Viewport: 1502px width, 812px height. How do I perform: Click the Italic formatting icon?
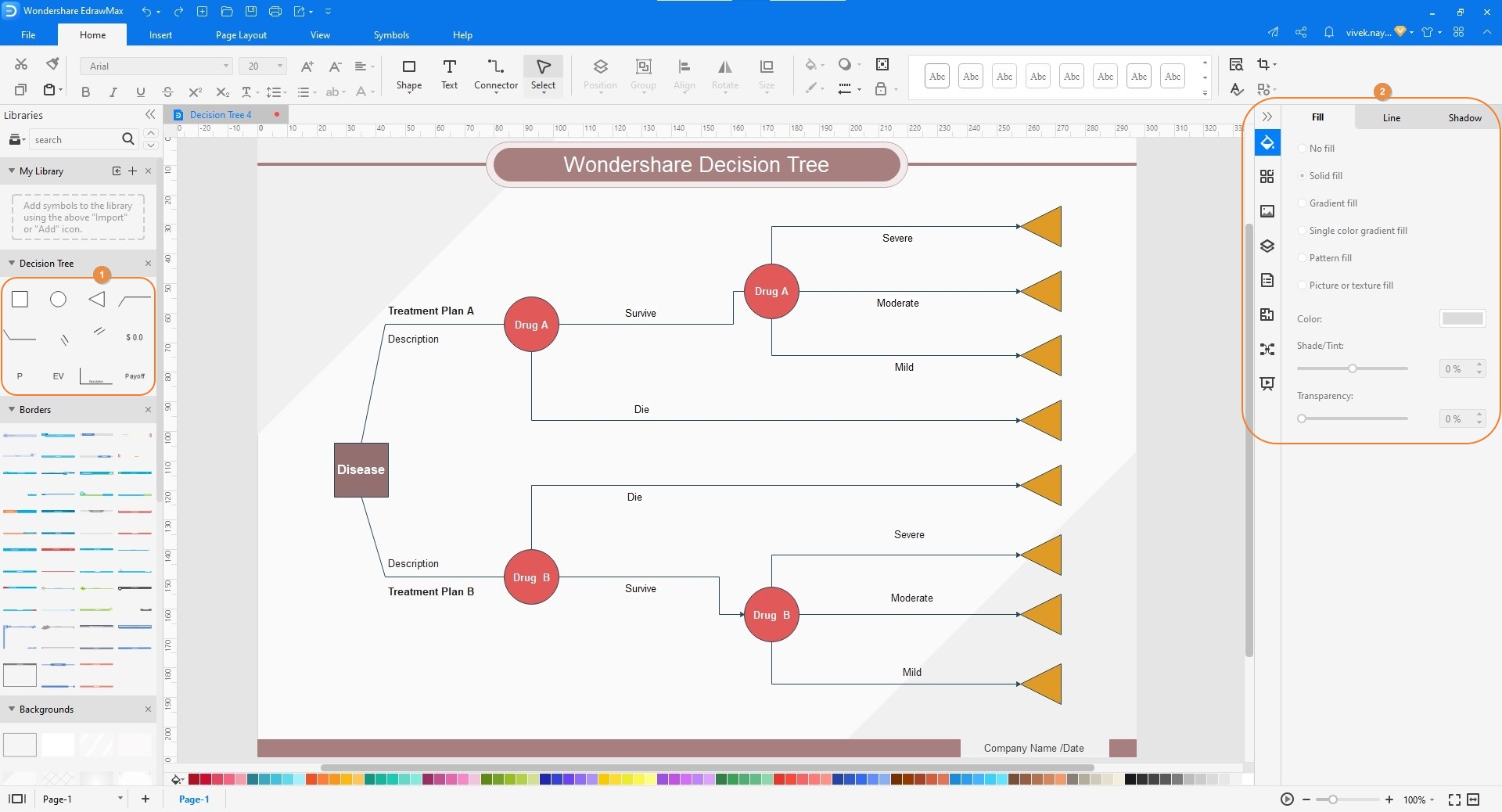(113, 92)
